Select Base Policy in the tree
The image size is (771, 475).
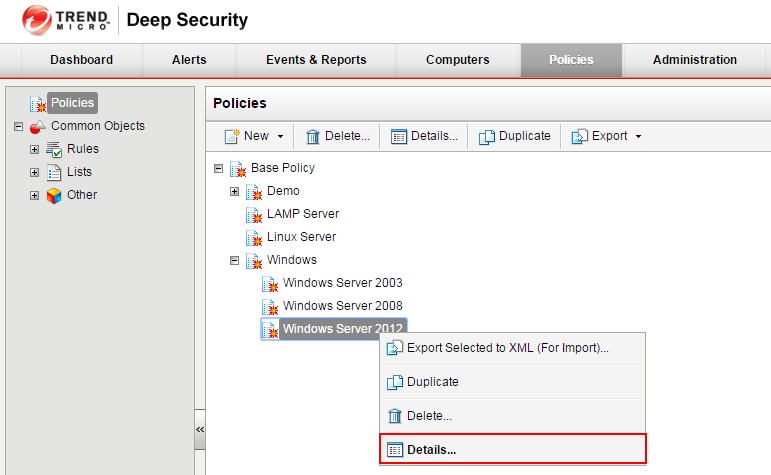283,168
